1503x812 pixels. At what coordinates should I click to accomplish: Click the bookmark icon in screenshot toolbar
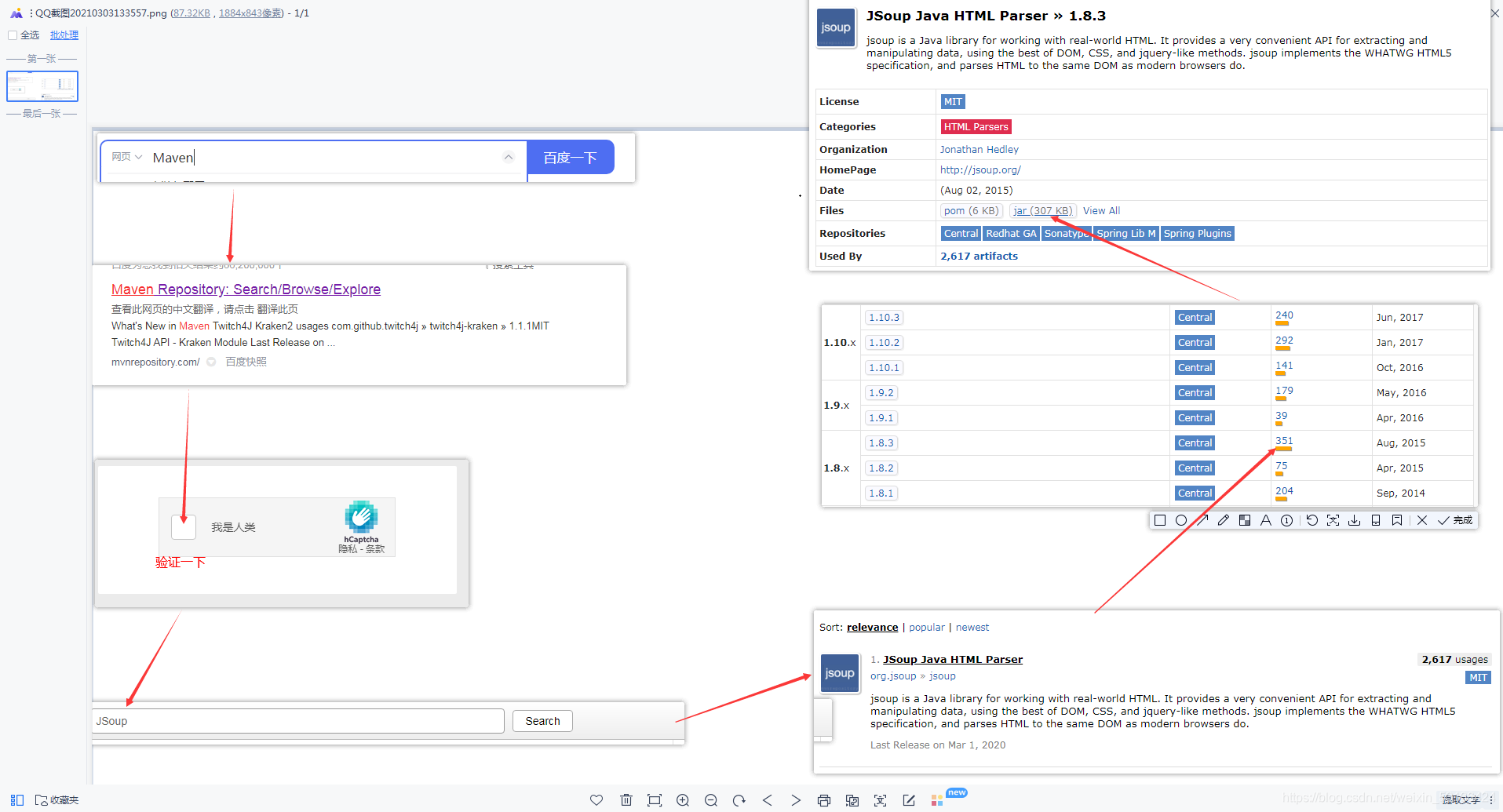point(1397,520)
